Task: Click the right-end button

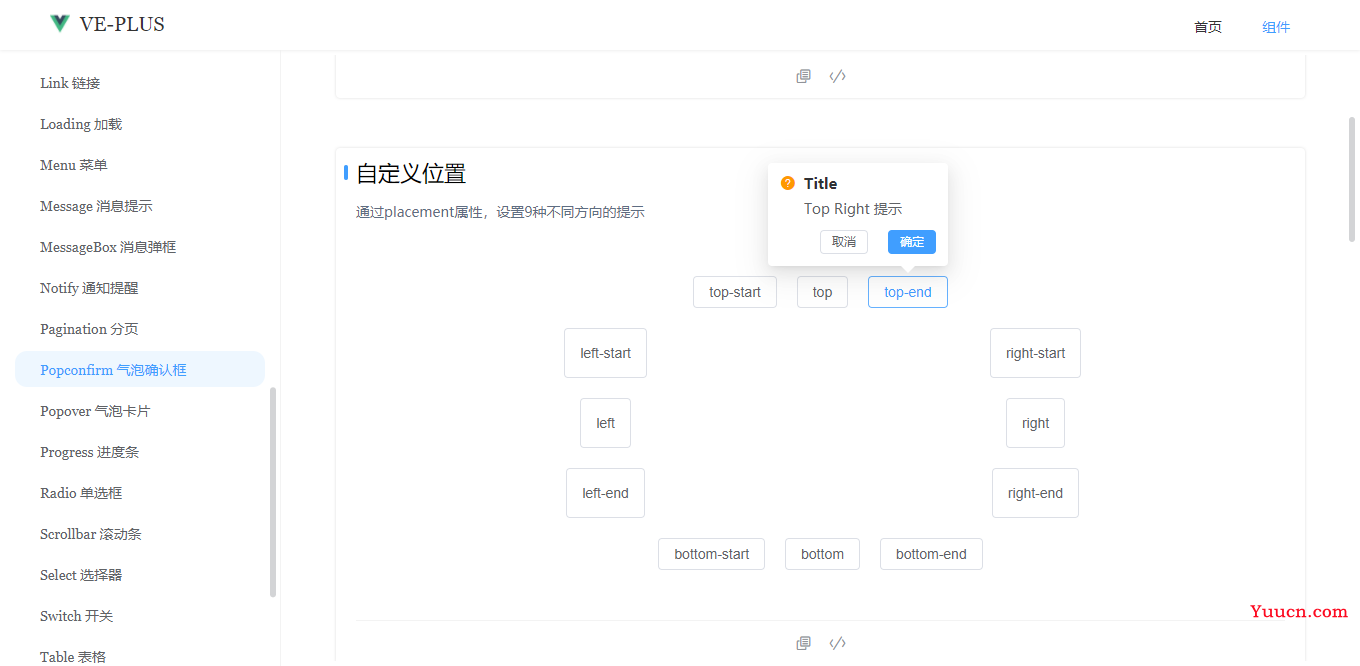Action: pos(1035,493)
